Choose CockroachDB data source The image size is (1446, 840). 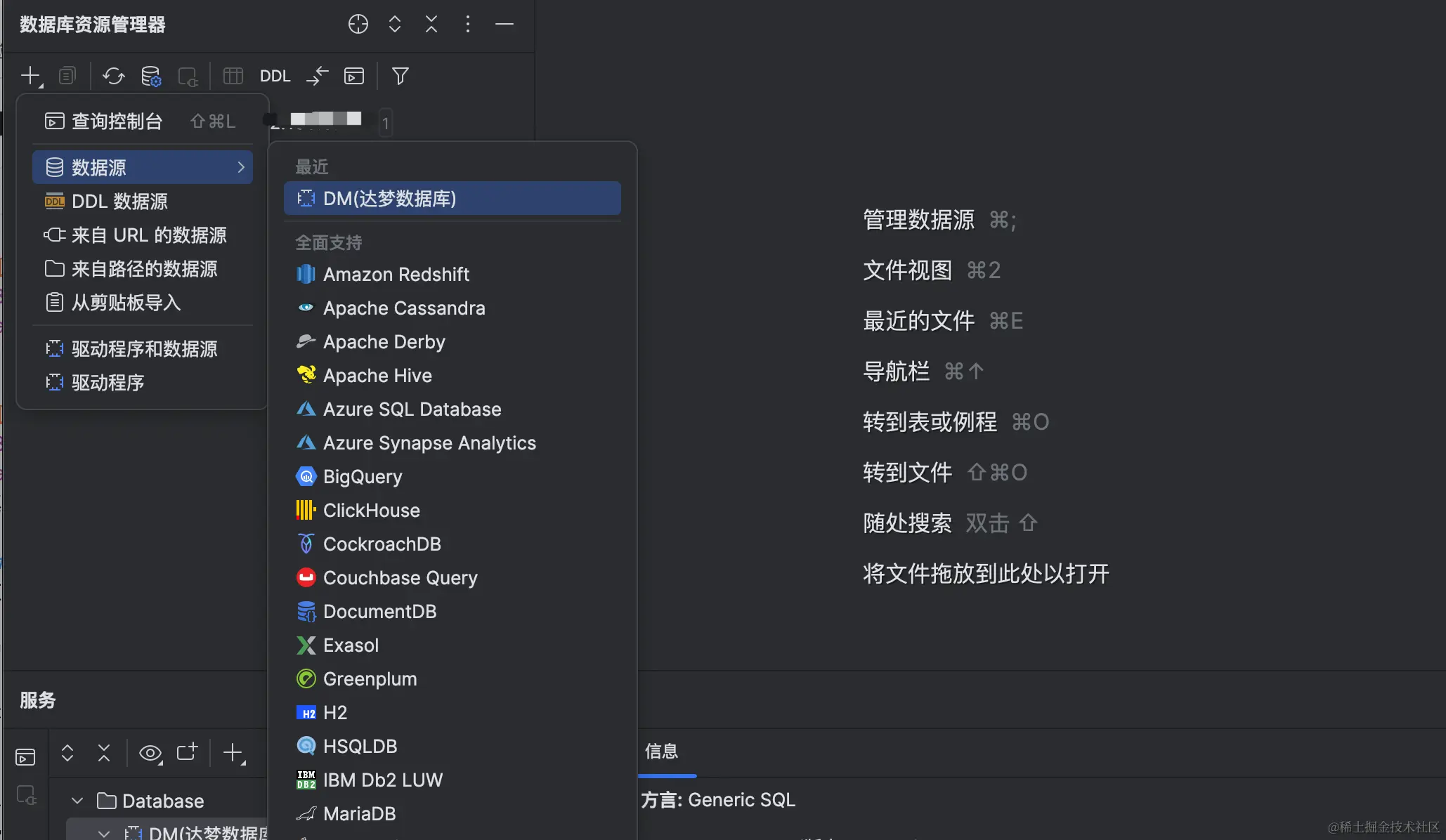(452, 544)
